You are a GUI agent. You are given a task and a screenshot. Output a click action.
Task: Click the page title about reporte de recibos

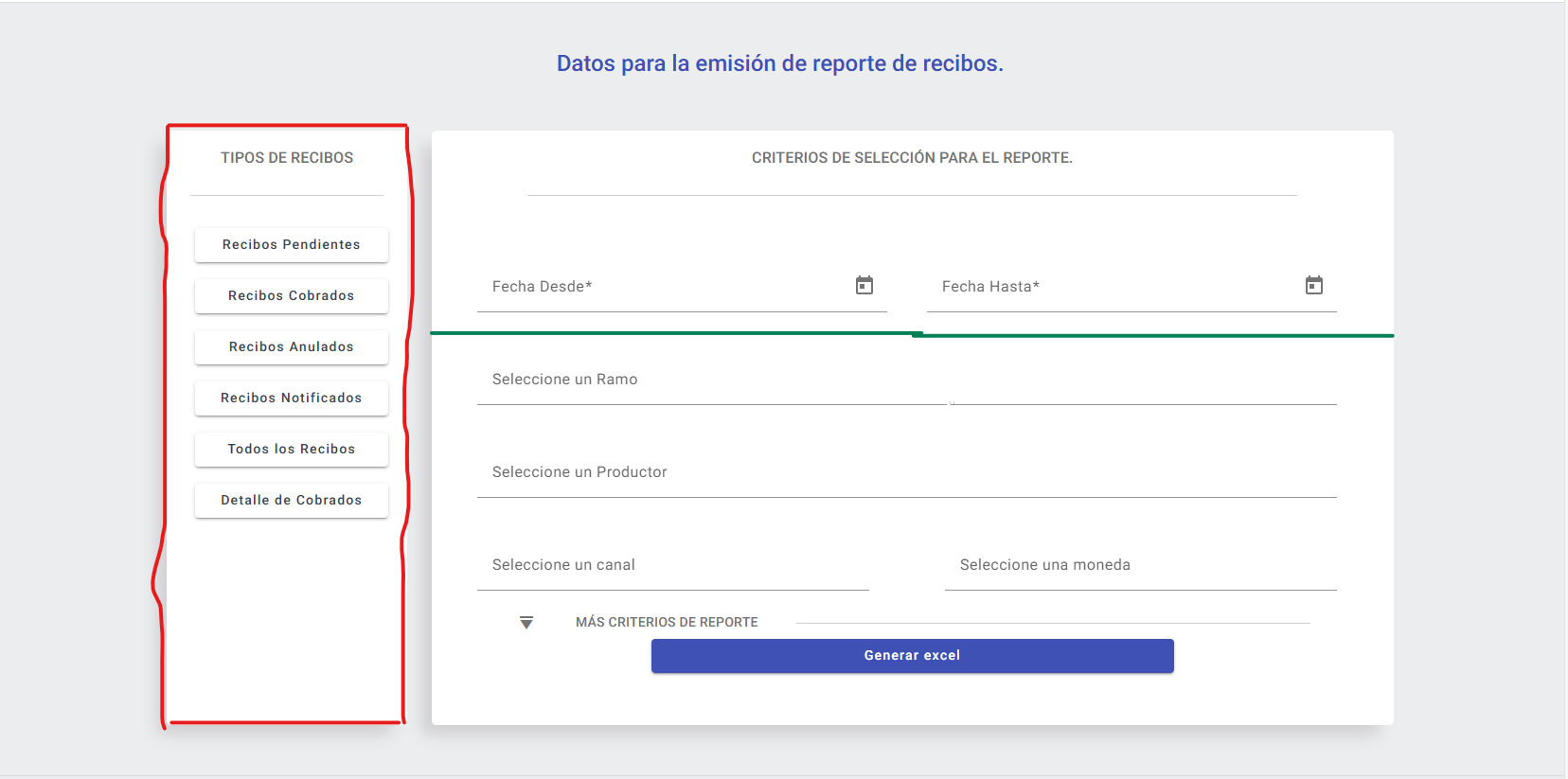click(x=779, y=63)
